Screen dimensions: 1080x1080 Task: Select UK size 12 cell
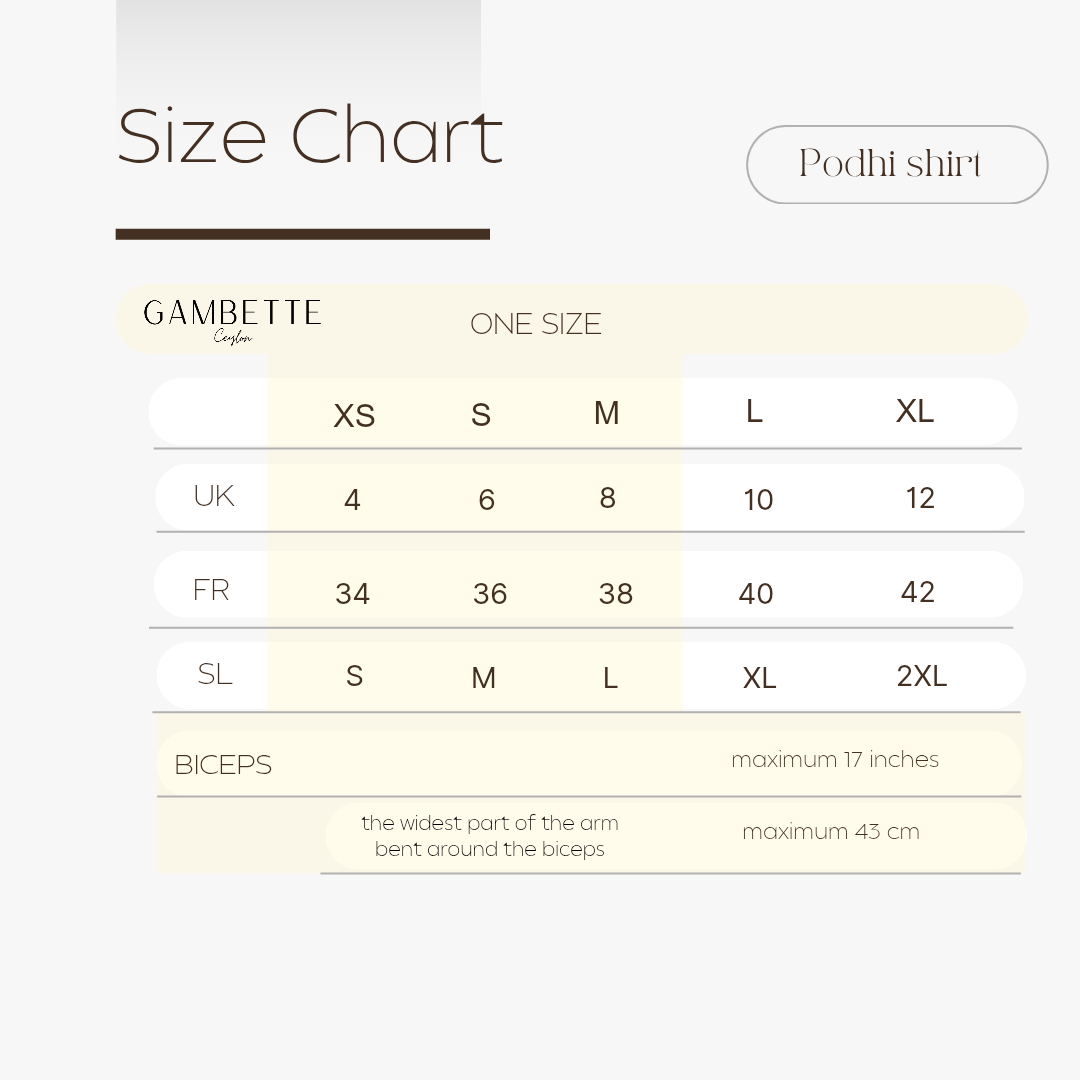(919, 497)
